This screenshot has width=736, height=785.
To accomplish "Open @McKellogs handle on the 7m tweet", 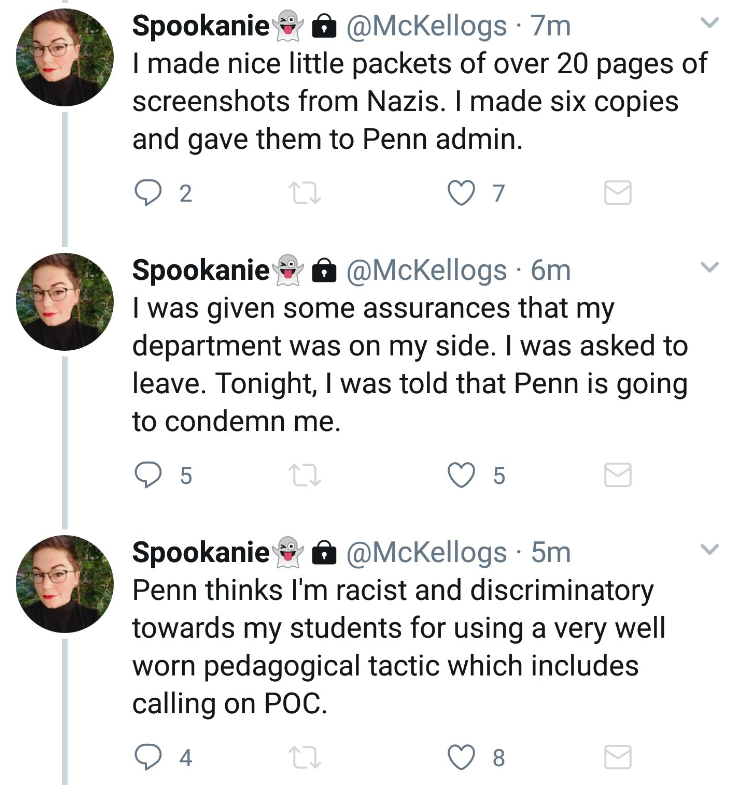I will [x=426, y=26].
